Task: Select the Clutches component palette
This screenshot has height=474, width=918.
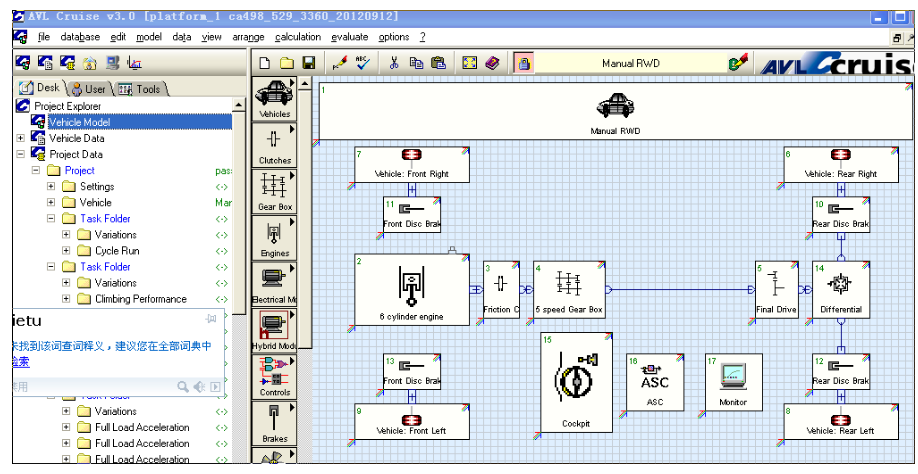Action: tap(275, 145)
